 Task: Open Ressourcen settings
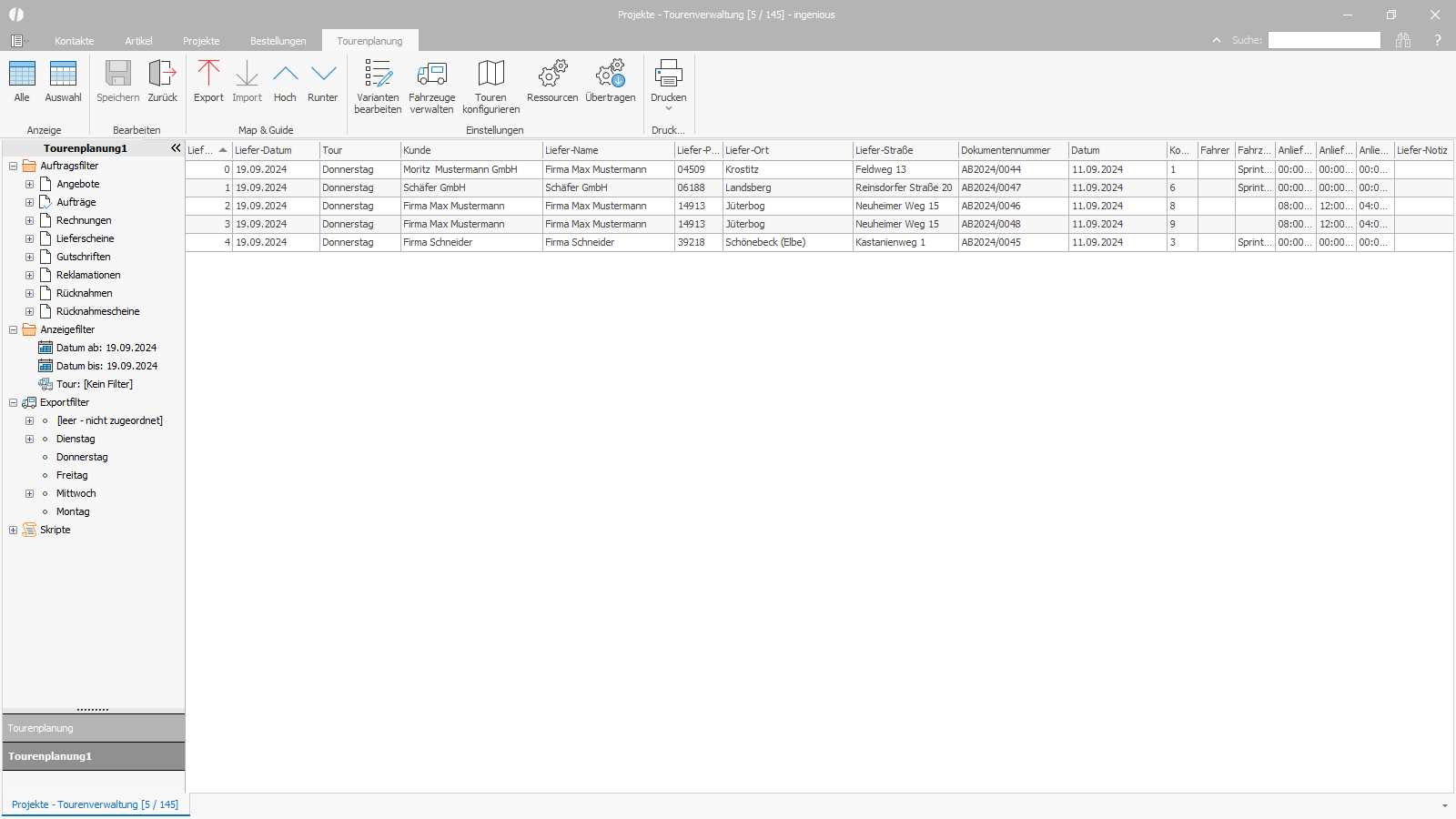click(x=552, y=80)
